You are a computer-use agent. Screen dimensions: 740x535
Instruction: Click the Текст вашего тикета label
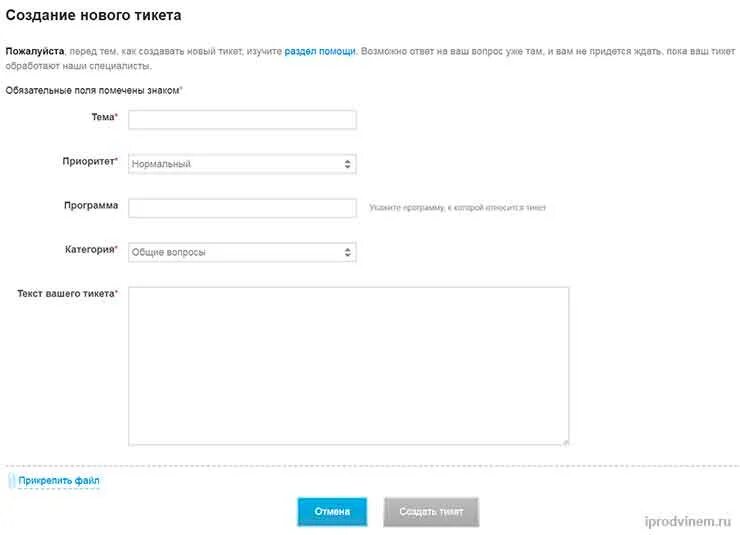[x=66, y=294]
